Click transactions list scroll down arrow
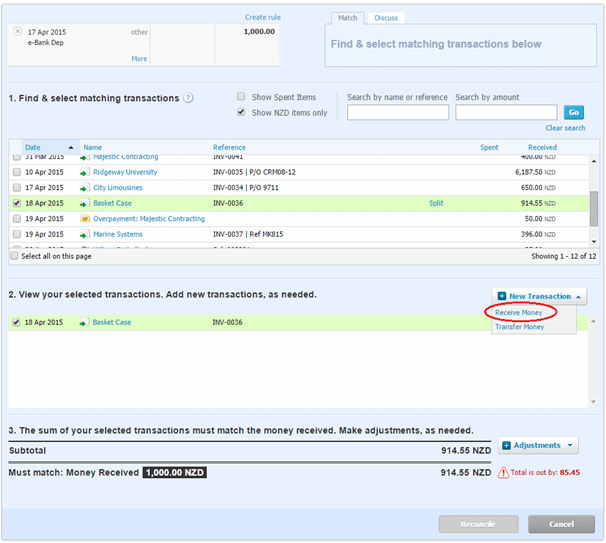 594,242
